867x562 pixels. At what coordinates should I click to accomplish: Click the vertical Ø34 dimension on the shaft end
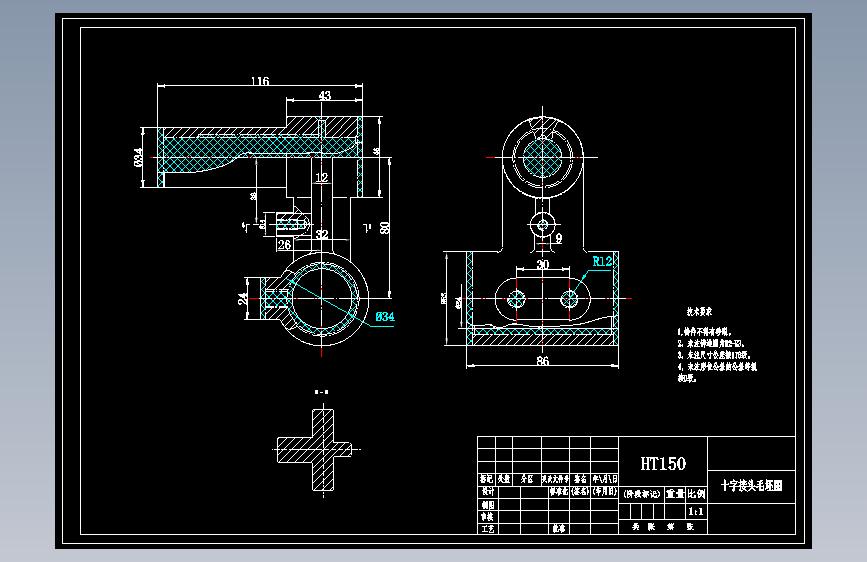[138, 157]
